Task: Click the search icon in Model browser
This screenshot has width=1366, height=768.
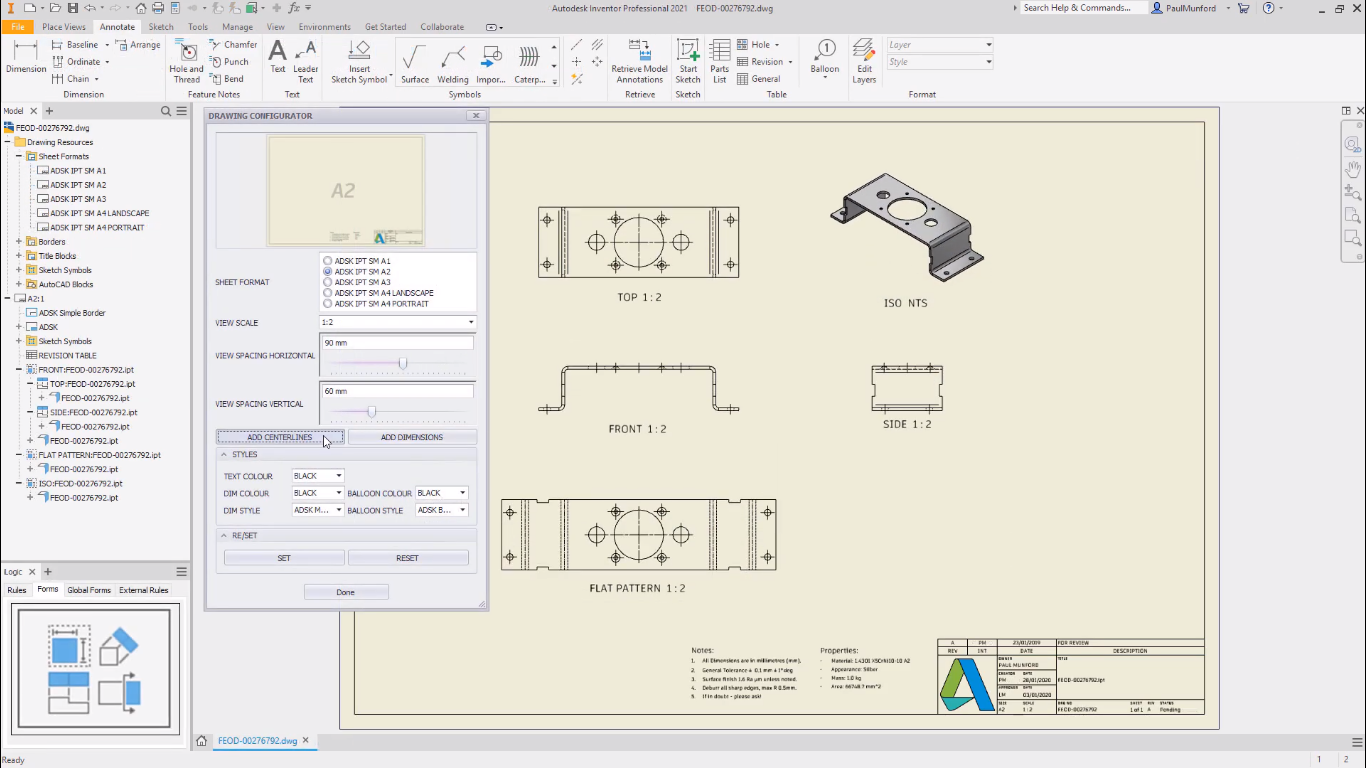Action: point(167,111)
